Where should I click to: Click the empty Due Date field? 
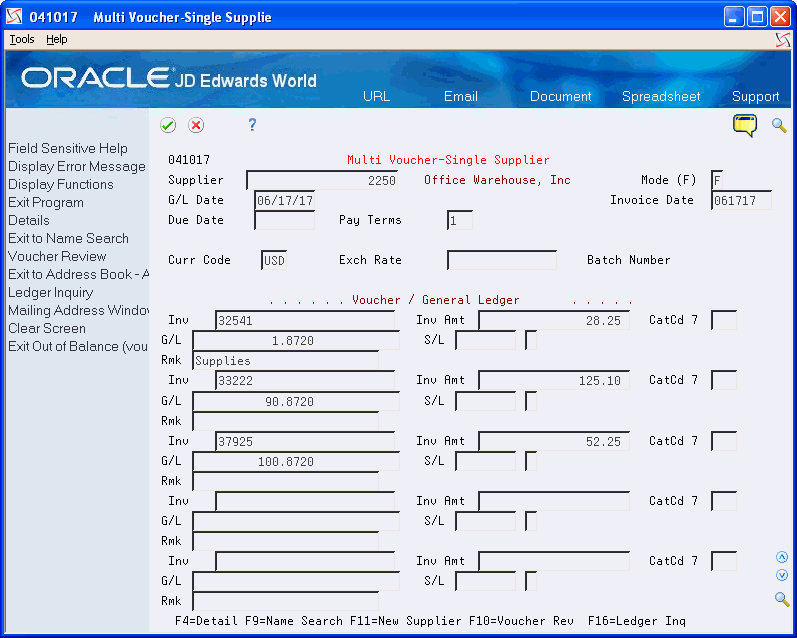[x=284, y=220]
